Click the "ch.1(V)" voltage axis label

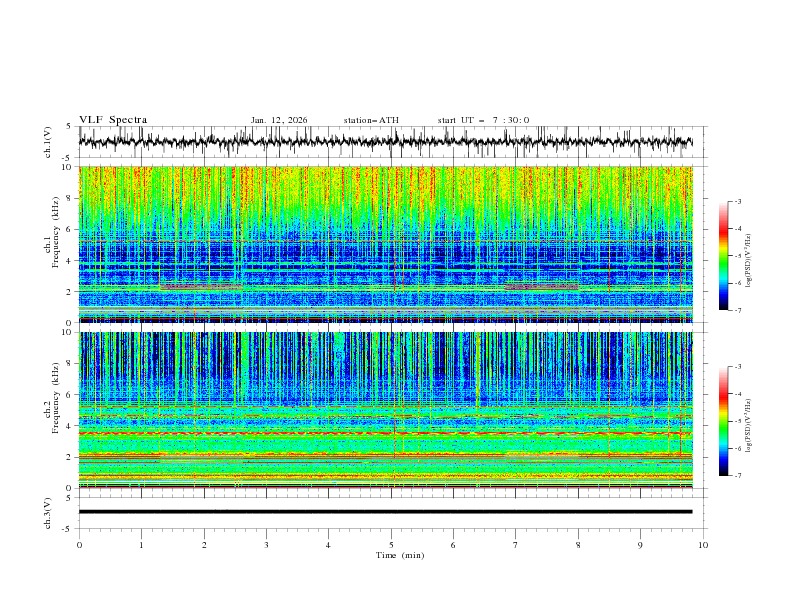pos(48,142)
